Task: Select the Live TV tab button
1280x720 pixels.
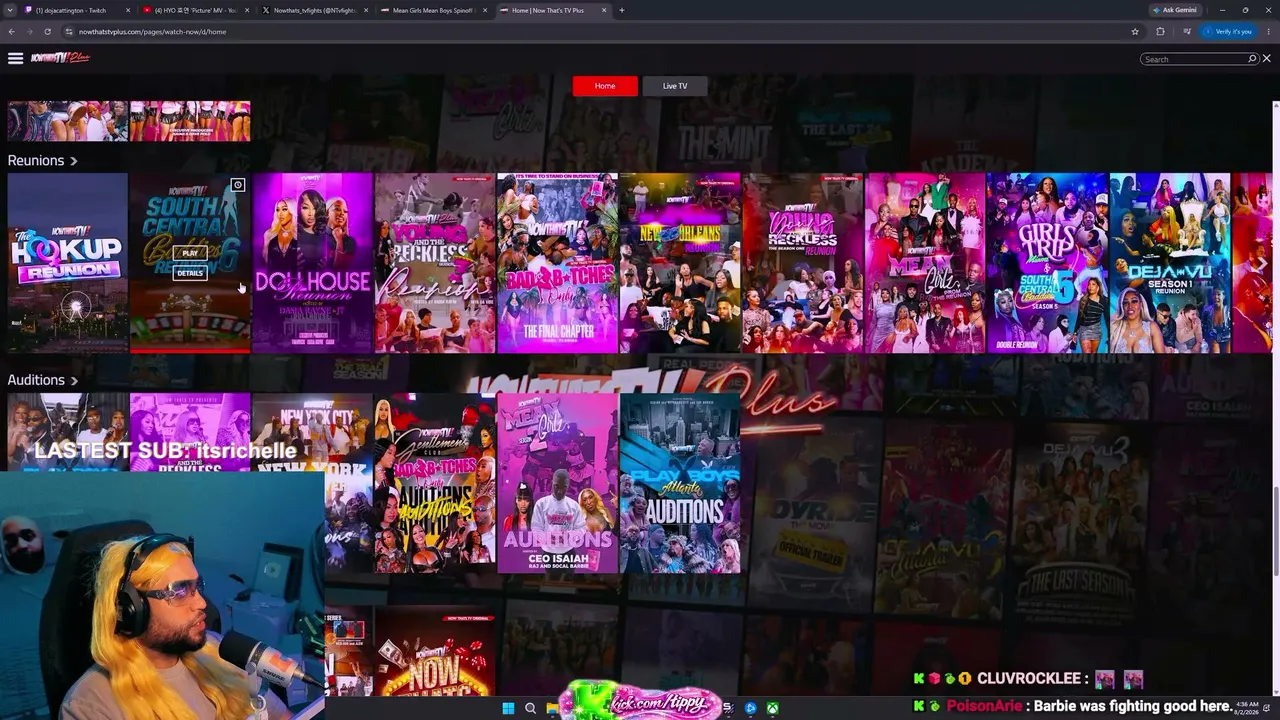Action: pos(675,86)
